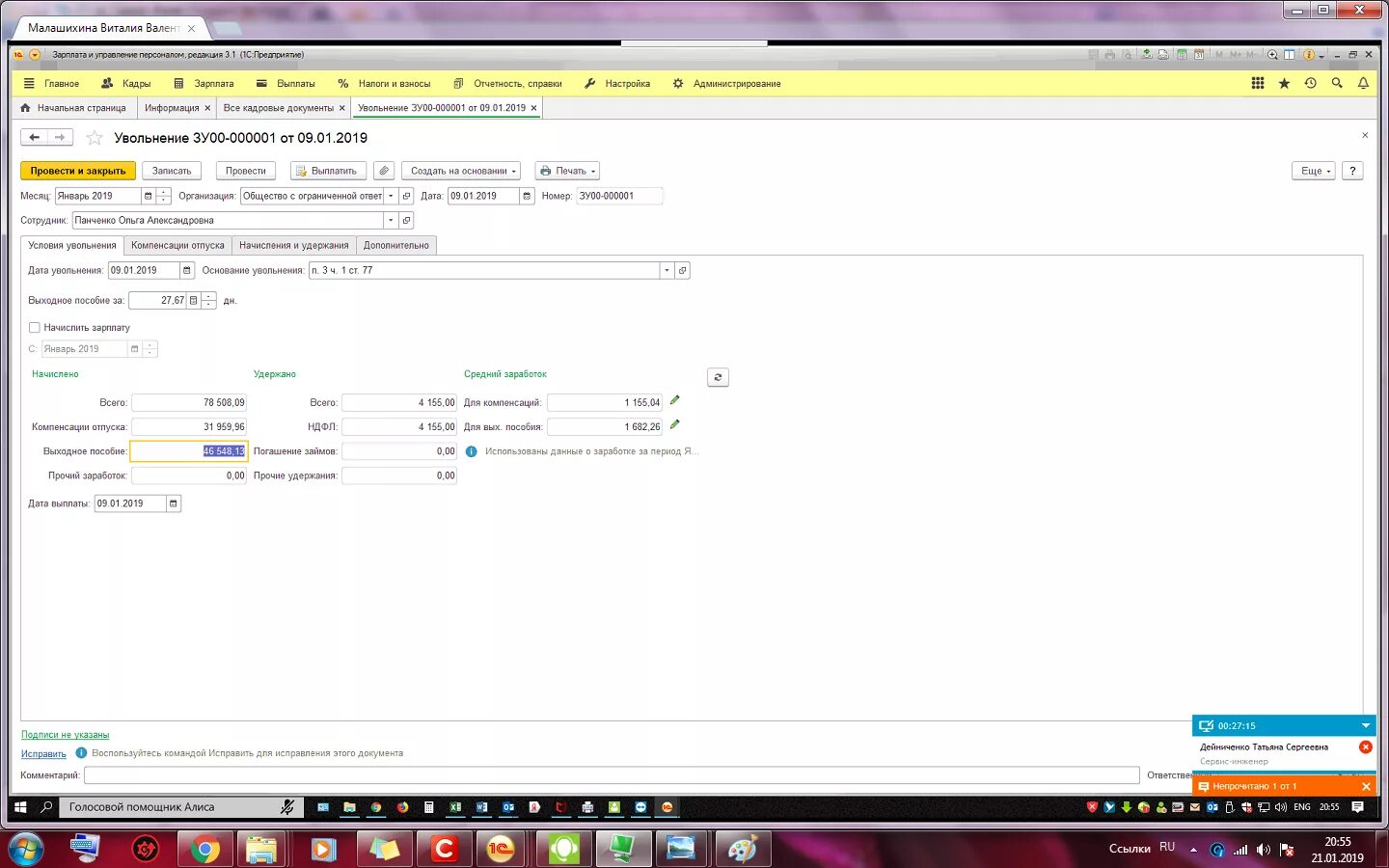This screenshot has height=868, width=1389.
Task: Open Организация field details icon
Action: click(x=406, y=196)
